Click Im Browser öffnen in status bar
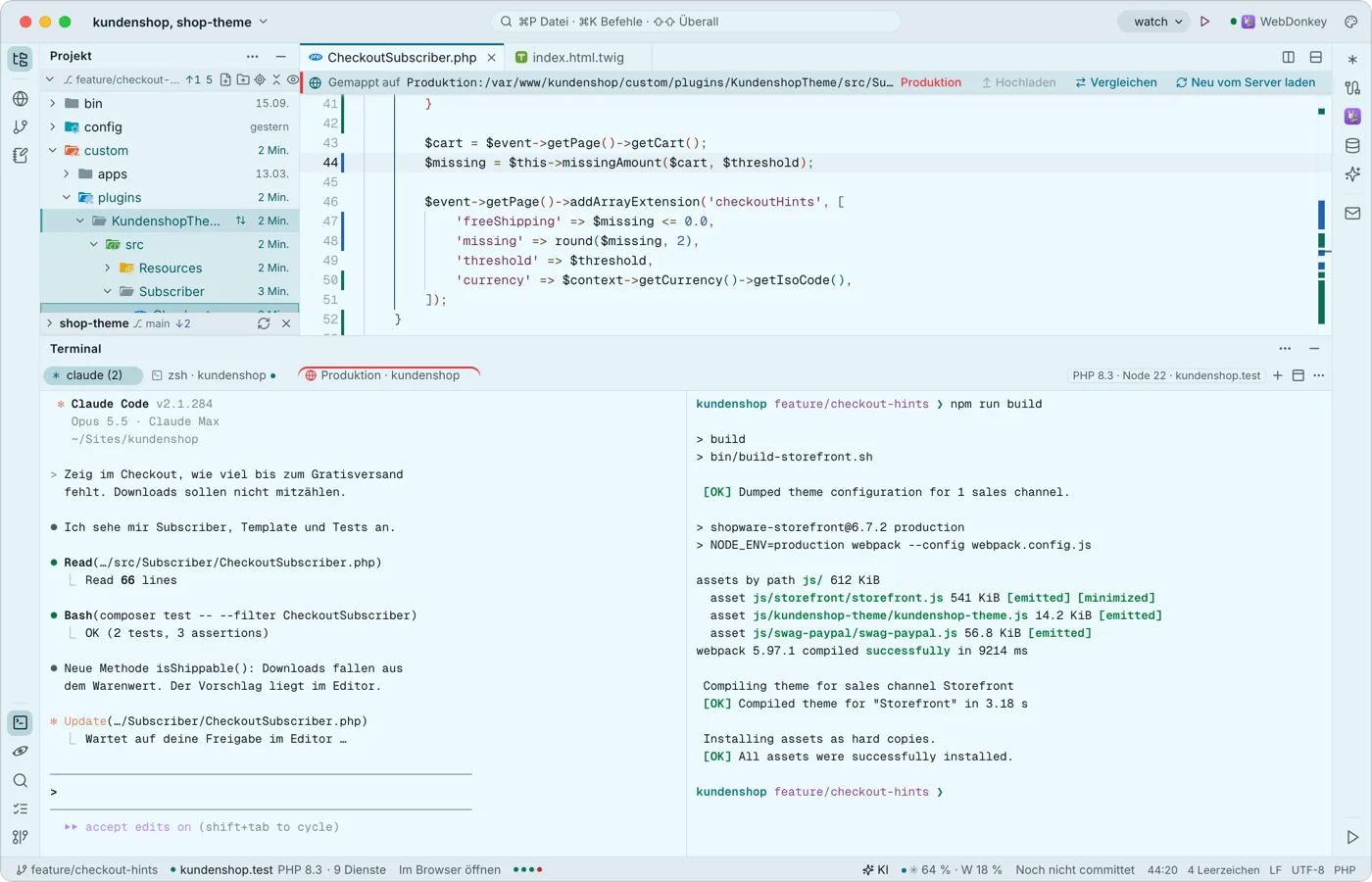The width and height of the screenshot is (1372, 882). (x=450, y=870)
